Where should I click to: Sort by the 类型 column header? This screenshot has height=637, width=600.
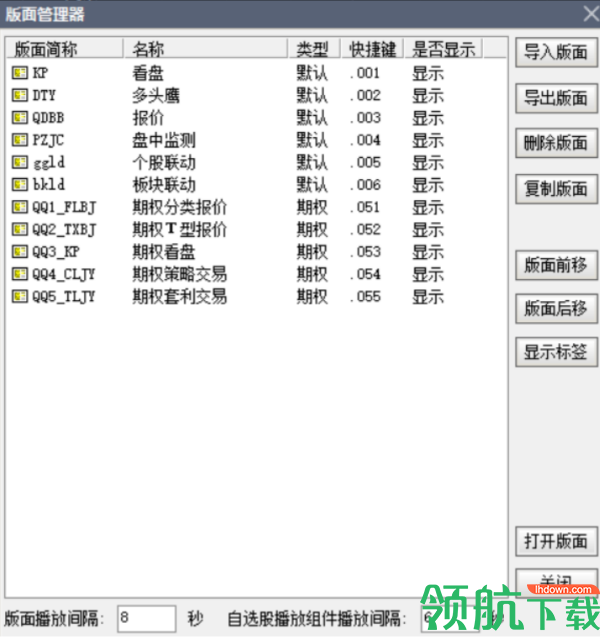[314, 49]
